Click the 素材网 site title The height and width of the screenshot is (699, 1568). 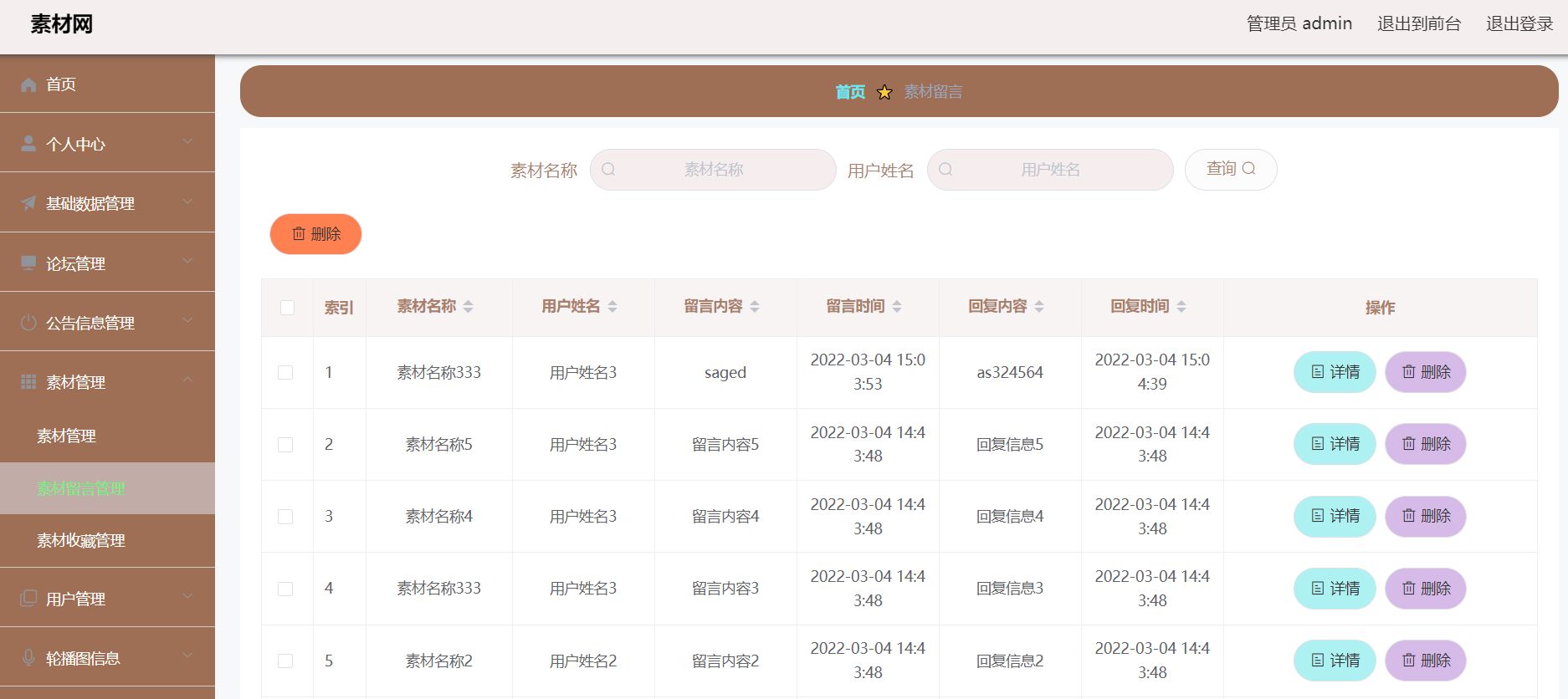click(x=62, y=24)
